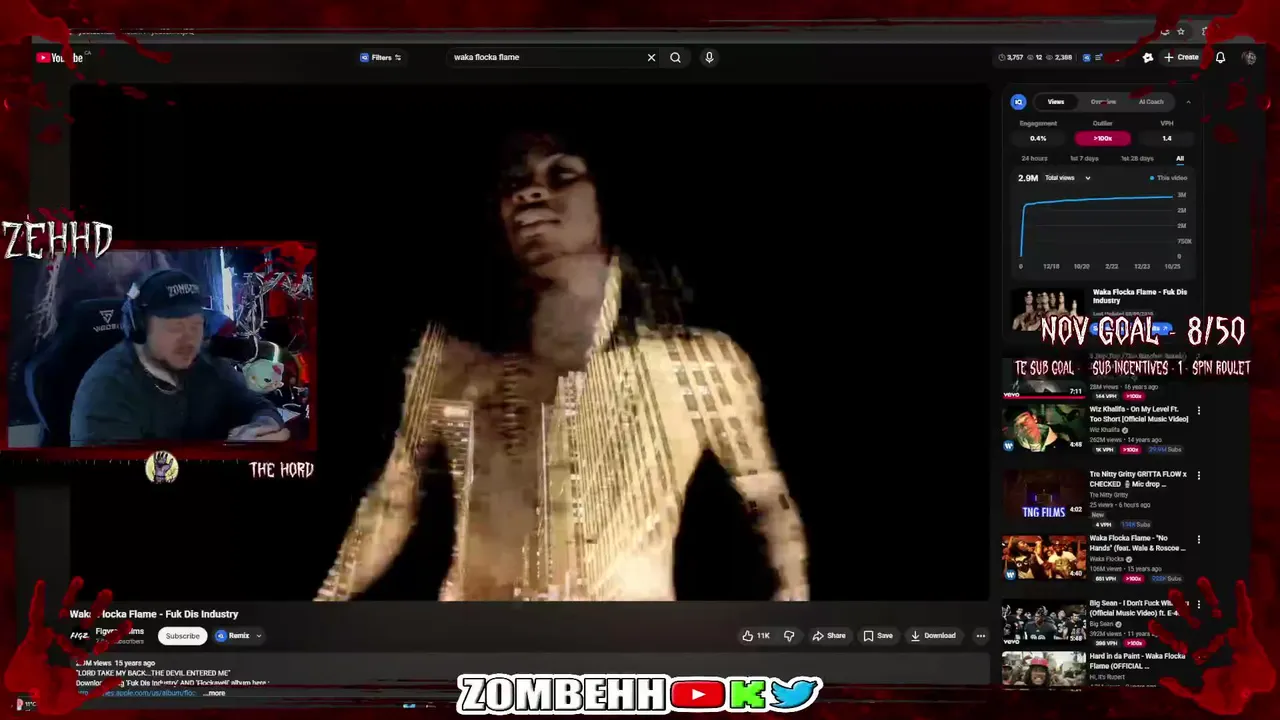Image resolution: width=1280 pixels, height=720 pixels.
Task: Select the 1st 7 days range
Action: click(x=1084, y=158)
